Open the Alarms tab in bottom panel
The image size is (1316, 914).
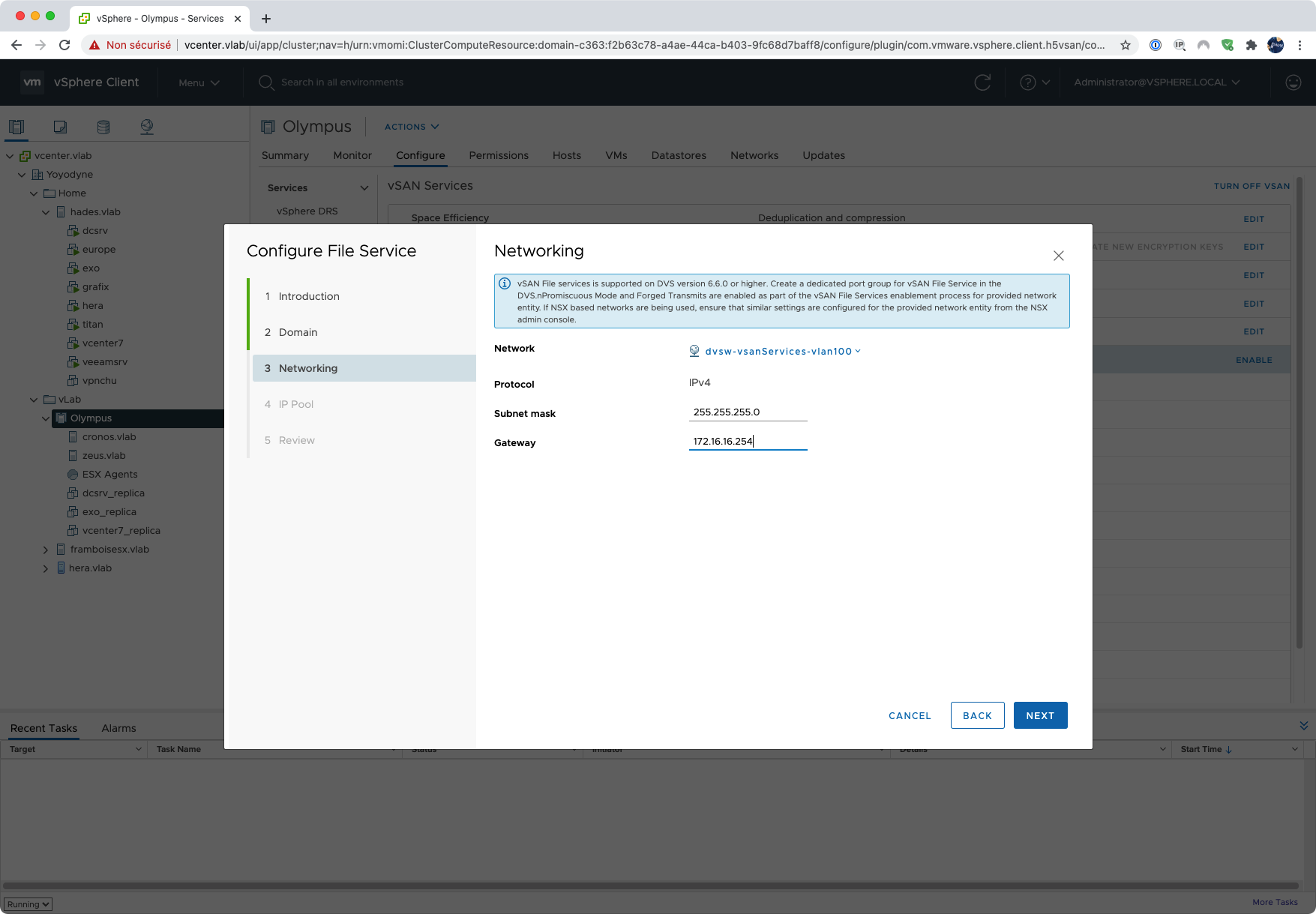(118, 728)
